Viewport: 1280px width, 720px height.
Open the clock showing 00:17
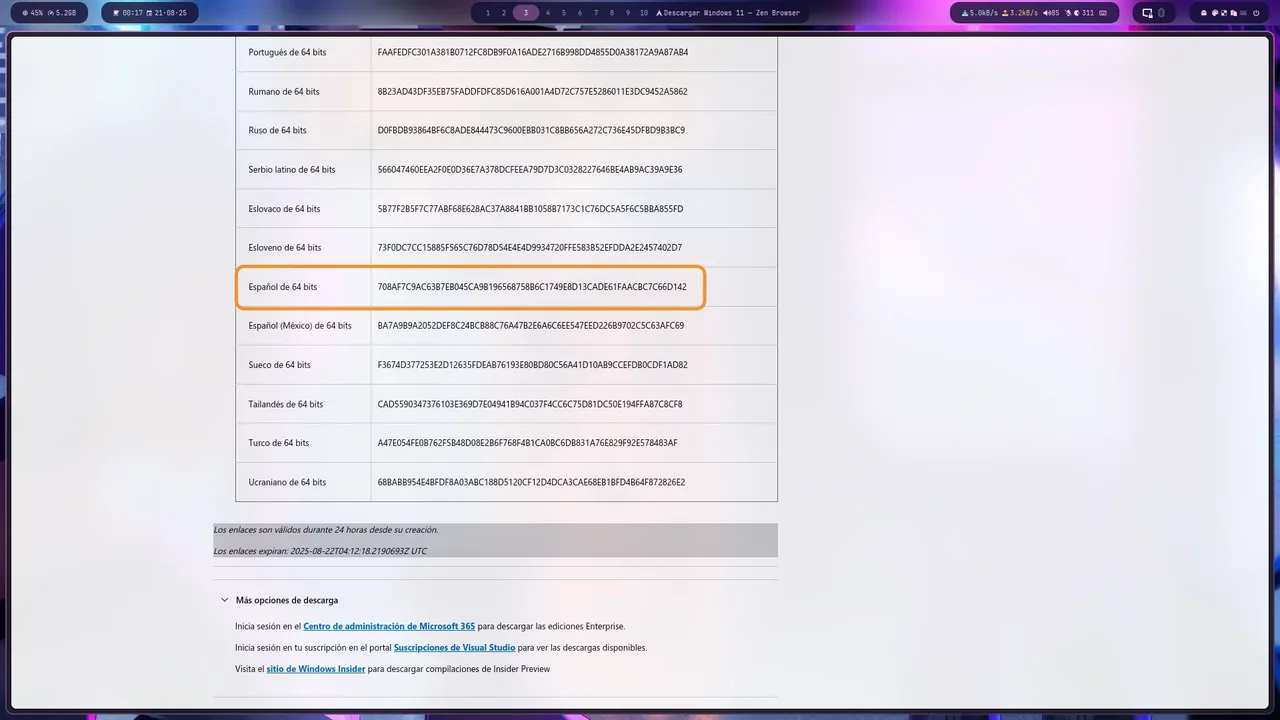(129, 13)
